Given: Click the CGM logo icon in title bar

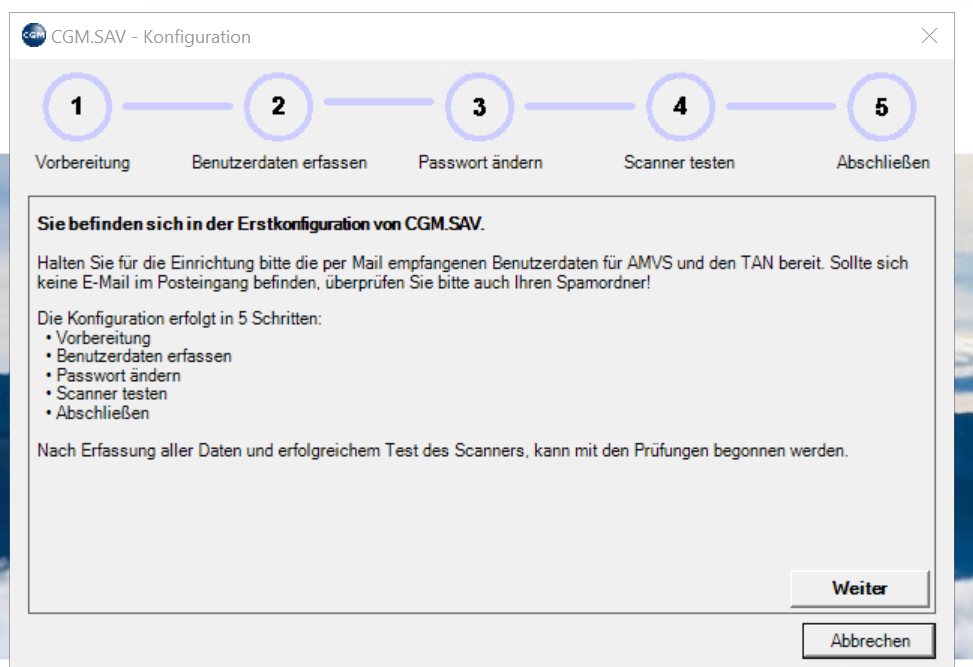Looking at the screenshot, I should (33, 36).
